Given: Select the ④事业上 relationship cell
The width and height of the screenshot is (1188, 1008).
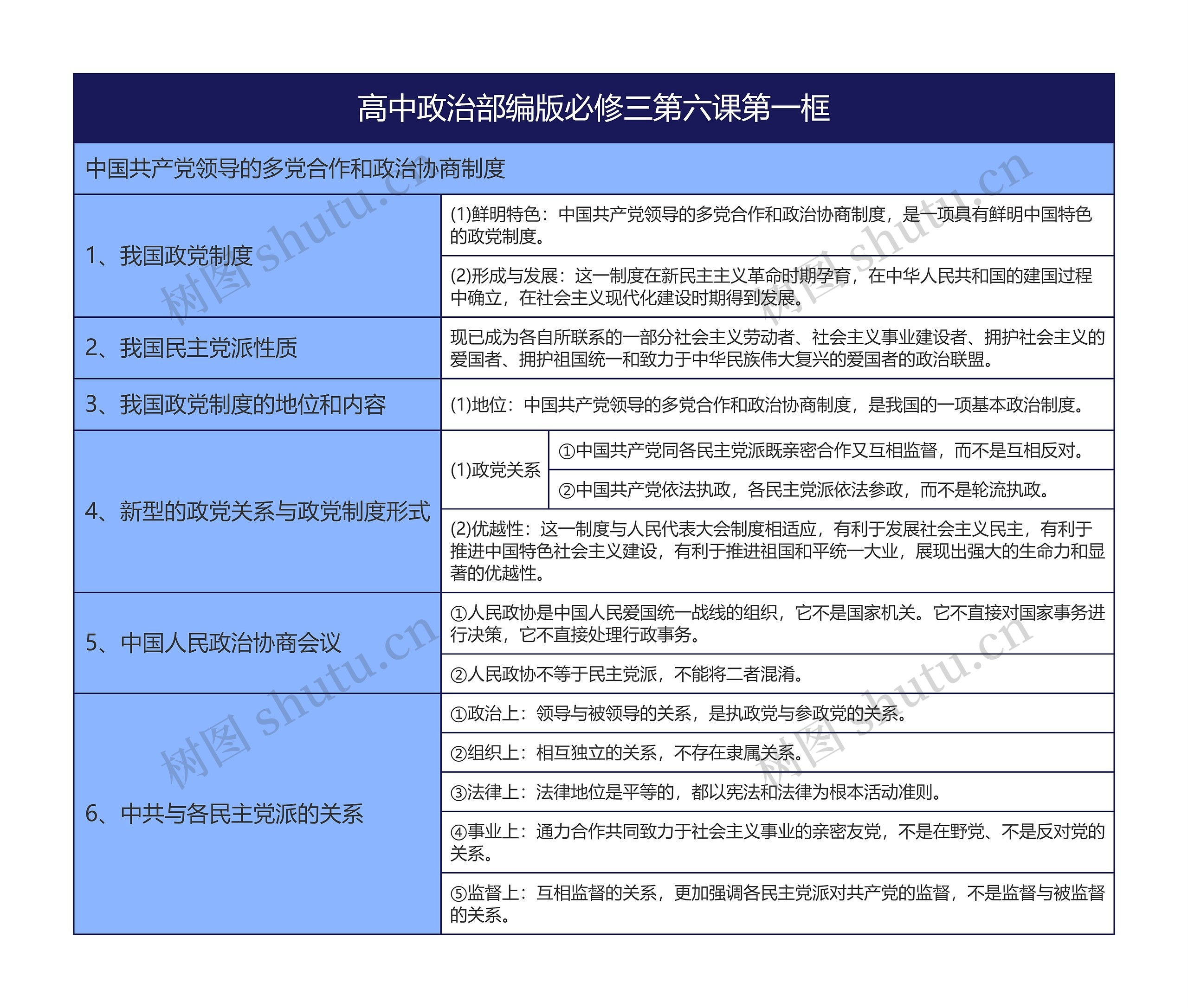Looking at the screenshot, I should pos(777,842).
